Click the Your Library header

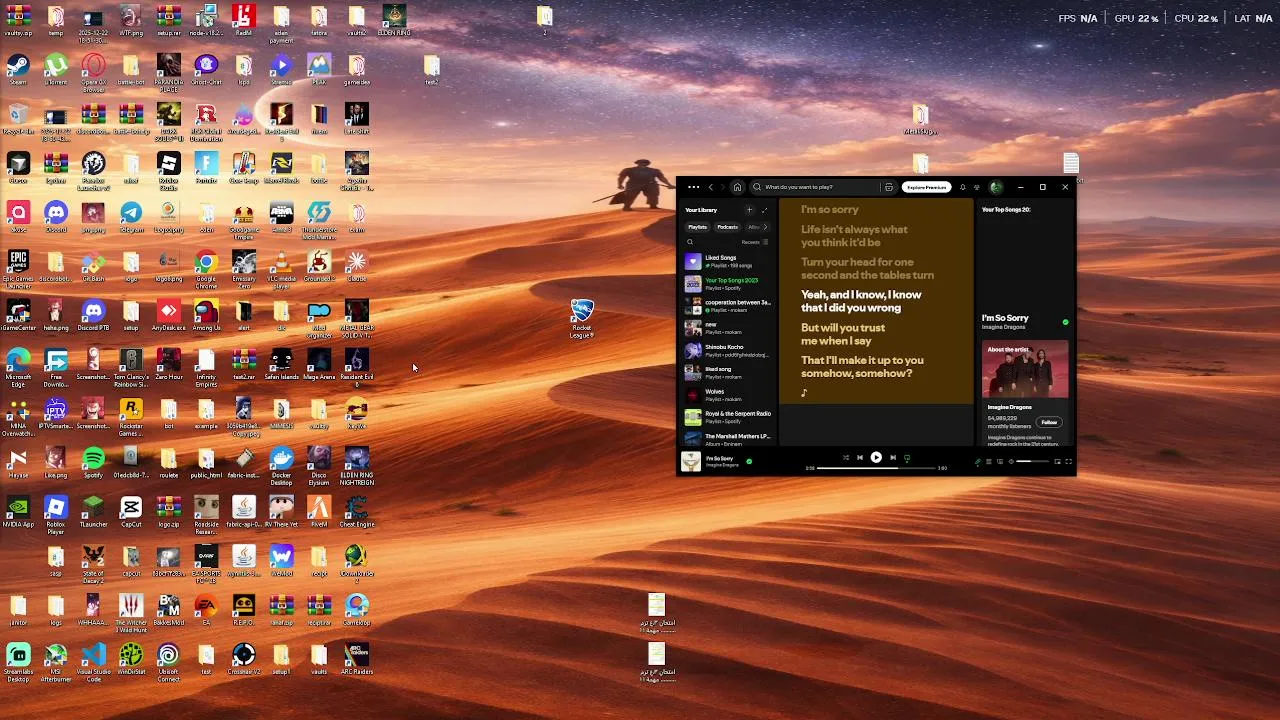701,210
